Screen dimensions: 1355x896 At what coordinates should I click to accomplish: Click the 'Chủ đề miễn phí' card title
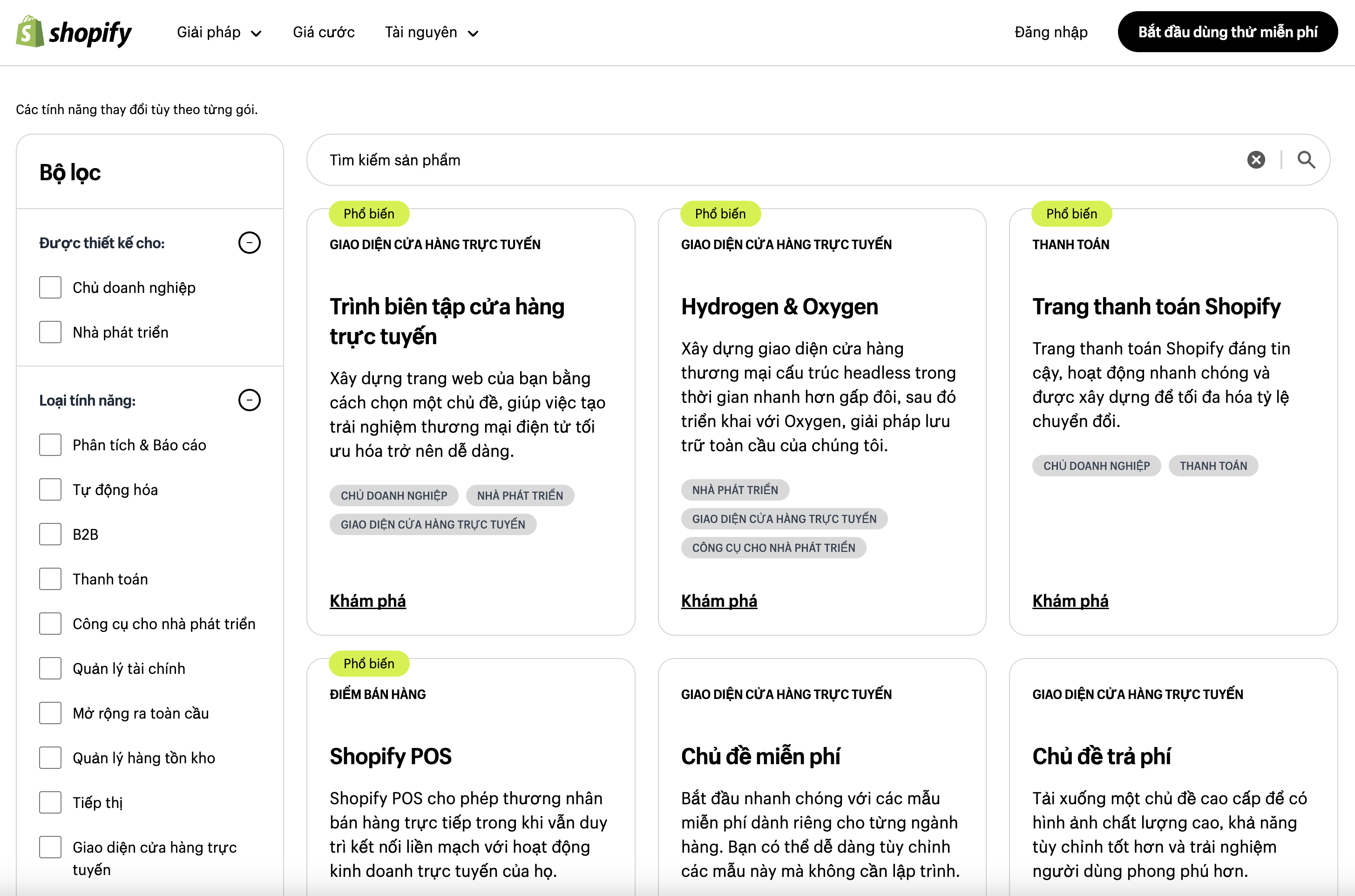[760, 757]
